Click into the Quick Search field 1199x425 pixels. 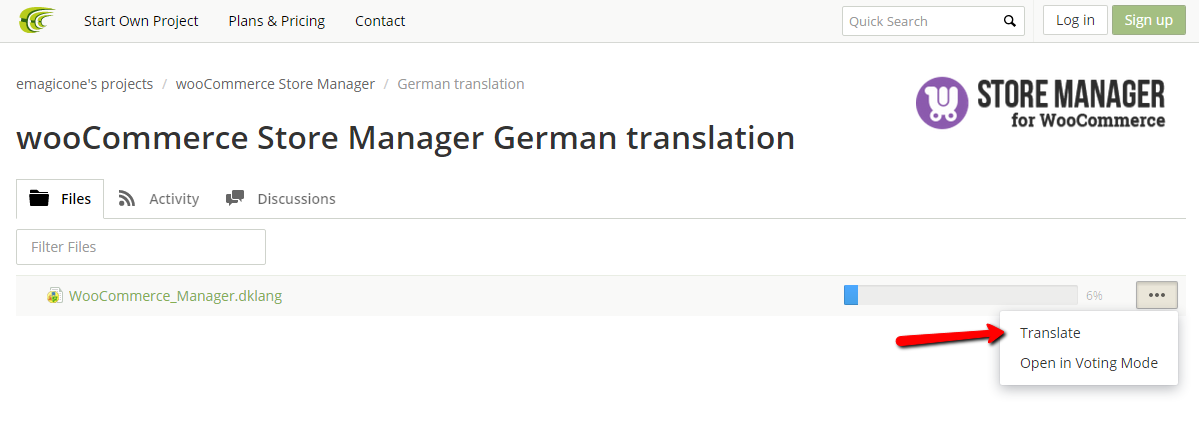click(920, 21)
